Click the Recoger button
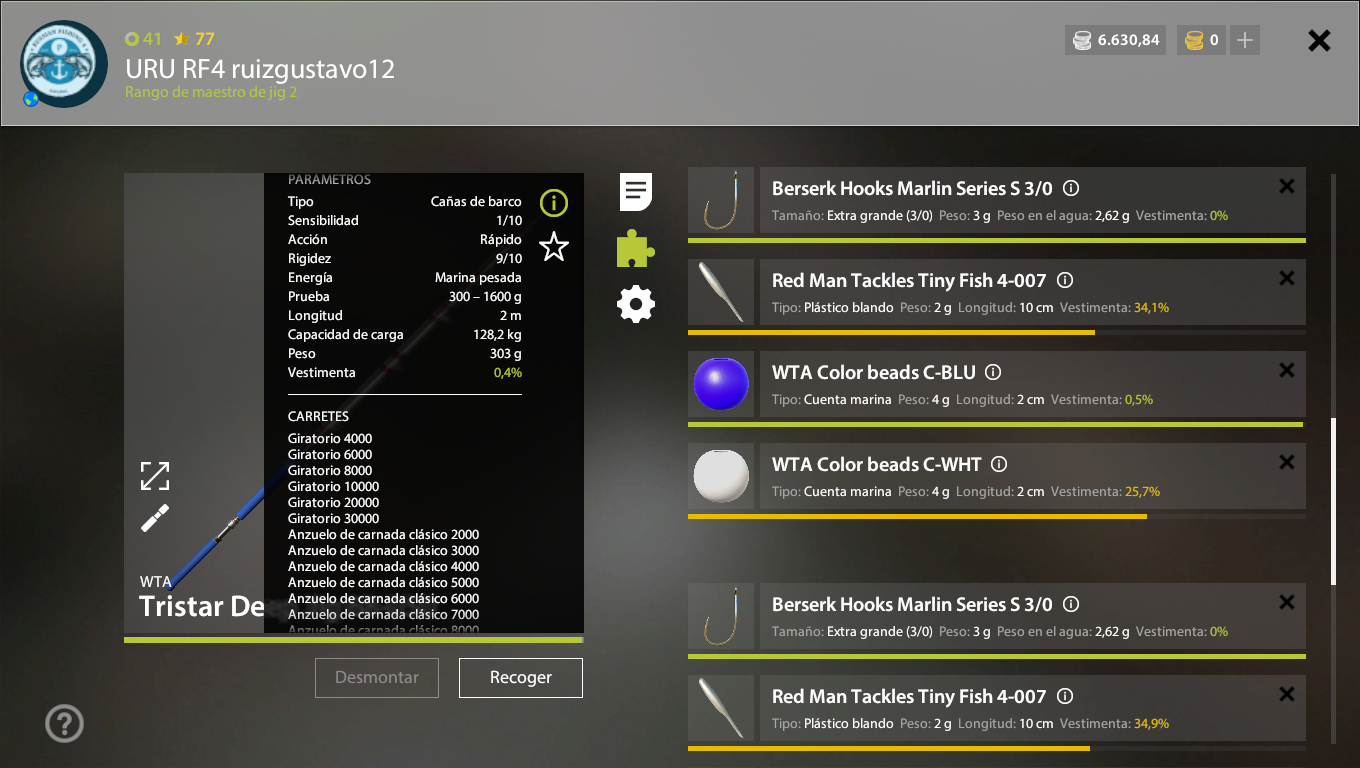The width and height of the screenshot is (1360, 768). [521, 678]
